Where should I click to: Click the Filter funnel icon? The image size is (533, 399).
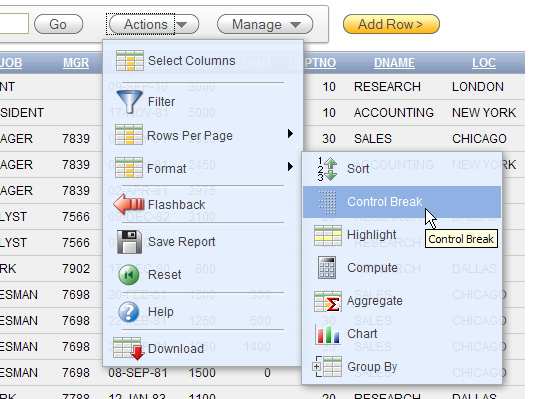(x=129, y=101)
